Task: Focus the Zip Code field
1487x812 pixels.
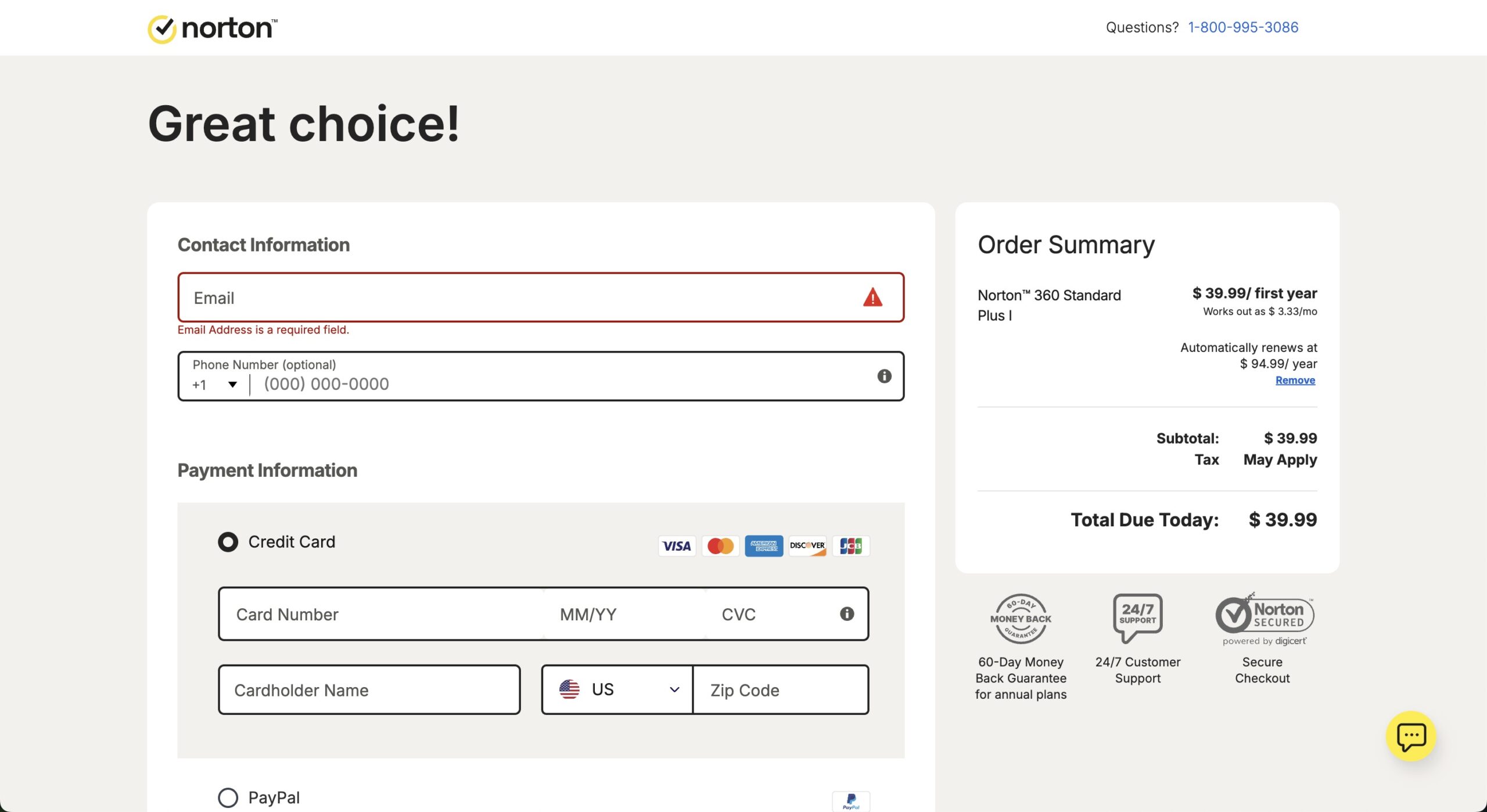Action: [x=781, y=689]
